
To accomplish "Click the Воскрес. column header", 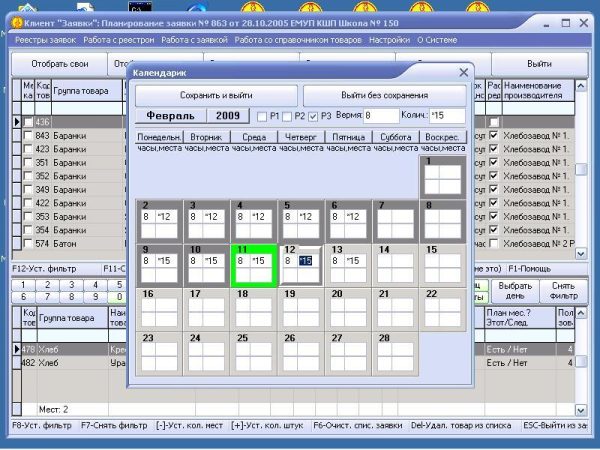I will (x=442, y=137).
